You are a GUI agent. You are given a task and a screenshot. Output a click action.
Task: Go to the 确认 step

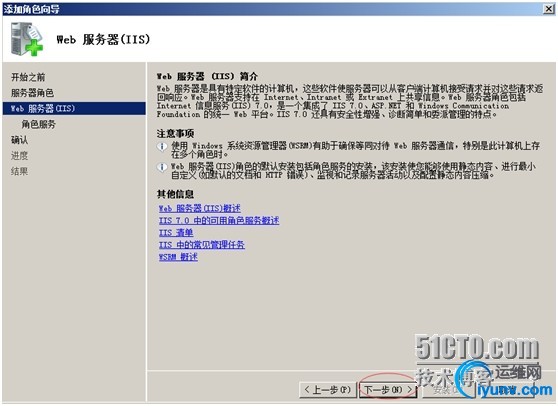point(20,140)
